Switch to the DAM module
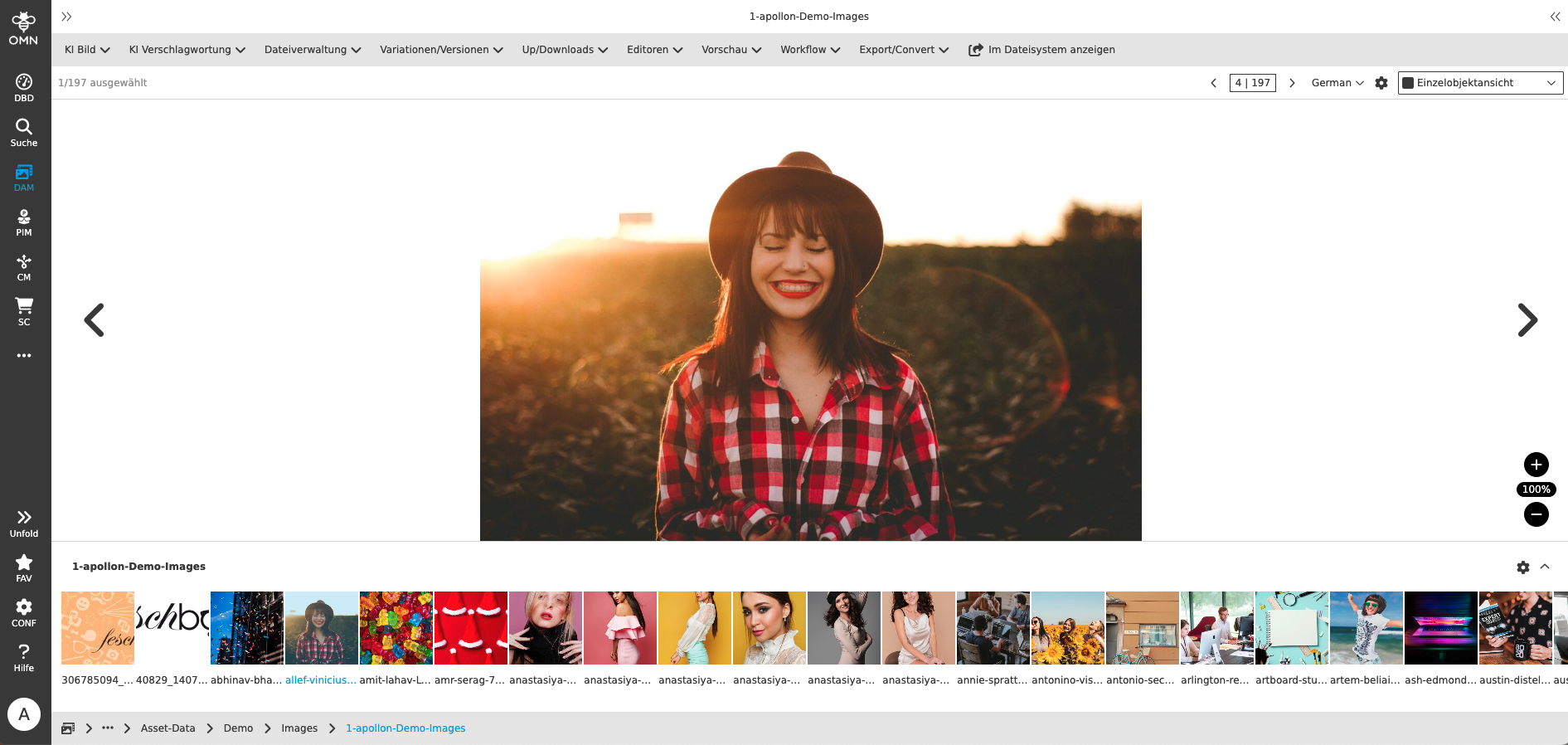The image size is (1568, 745). tap(24, 178)
